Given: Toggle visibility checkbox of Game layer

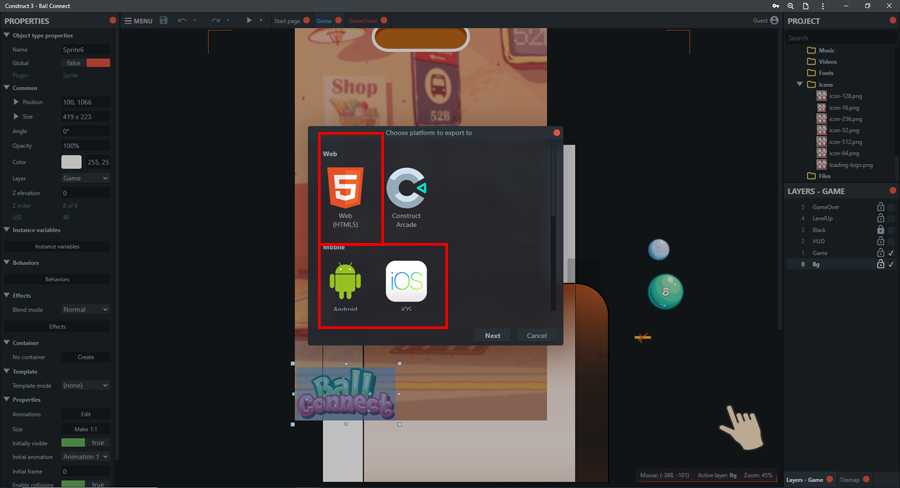Looking at the screenshot, I should click(x=891, y=253).
